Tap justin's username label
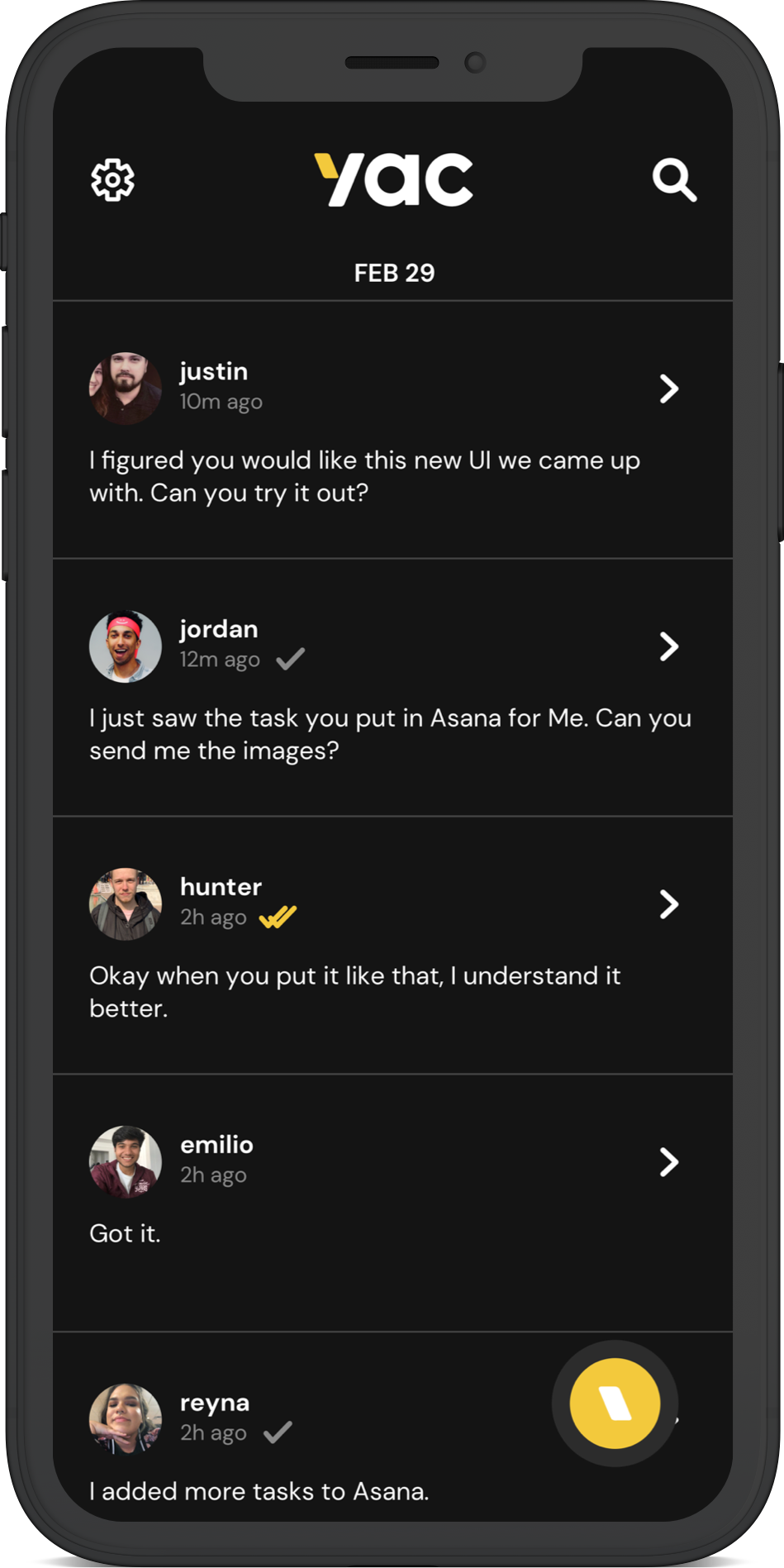 214,372
